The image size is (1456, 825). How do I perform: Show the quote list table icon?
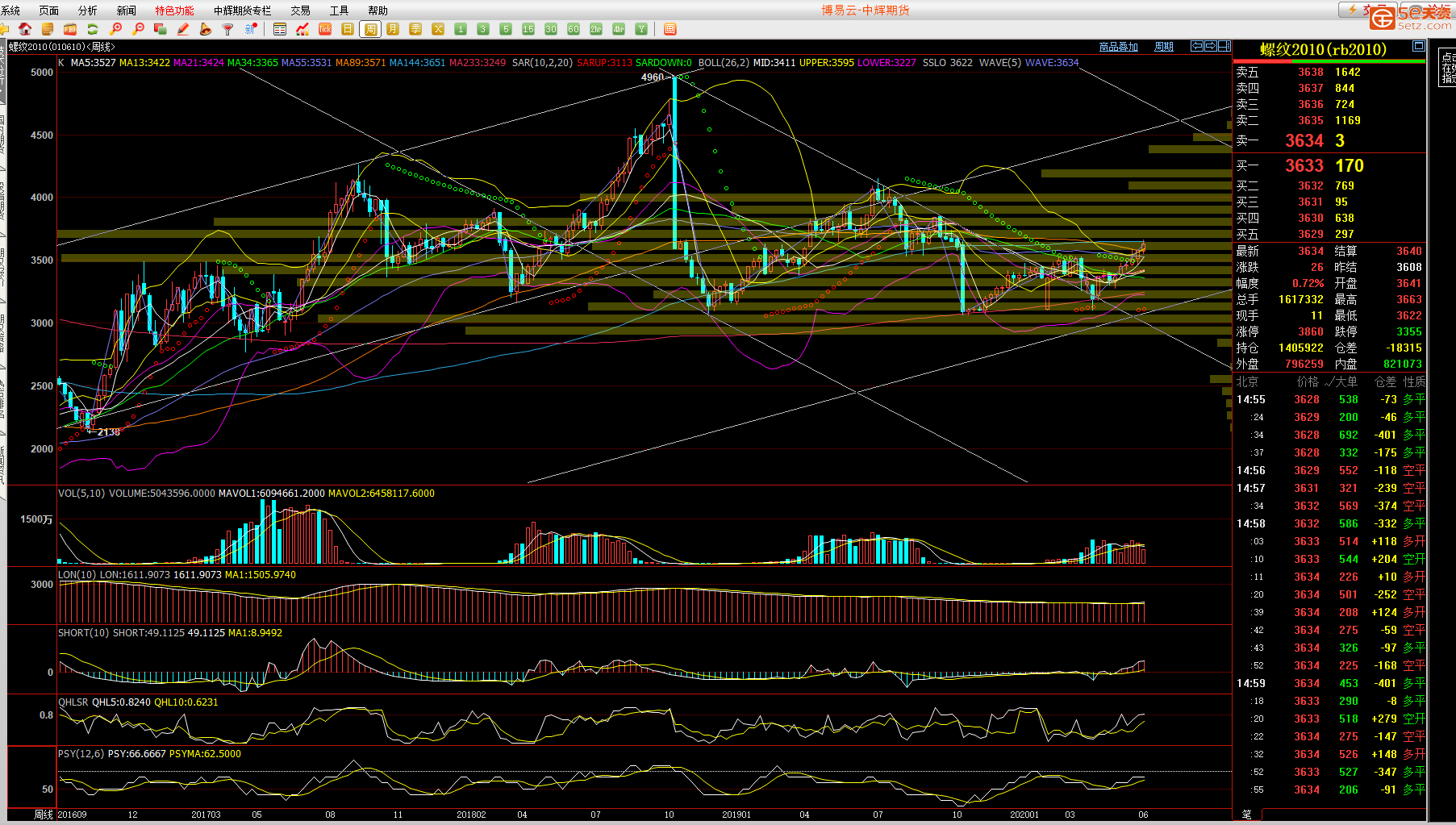pyautogui.click(x=280, y=29)
